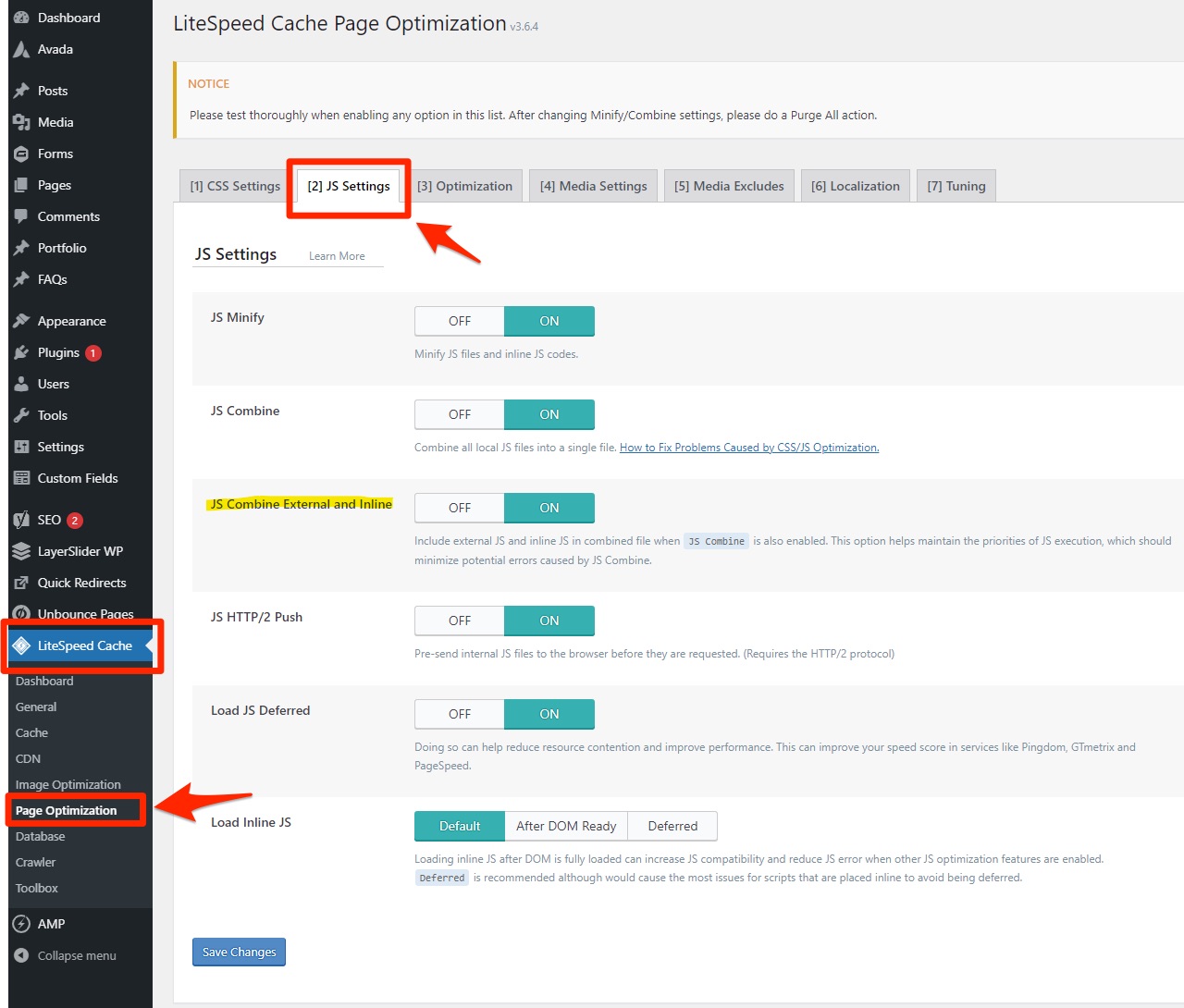Click the Tools wrench icon
This screenshot has height=1008, width=1184.
[x=21, y=415]
